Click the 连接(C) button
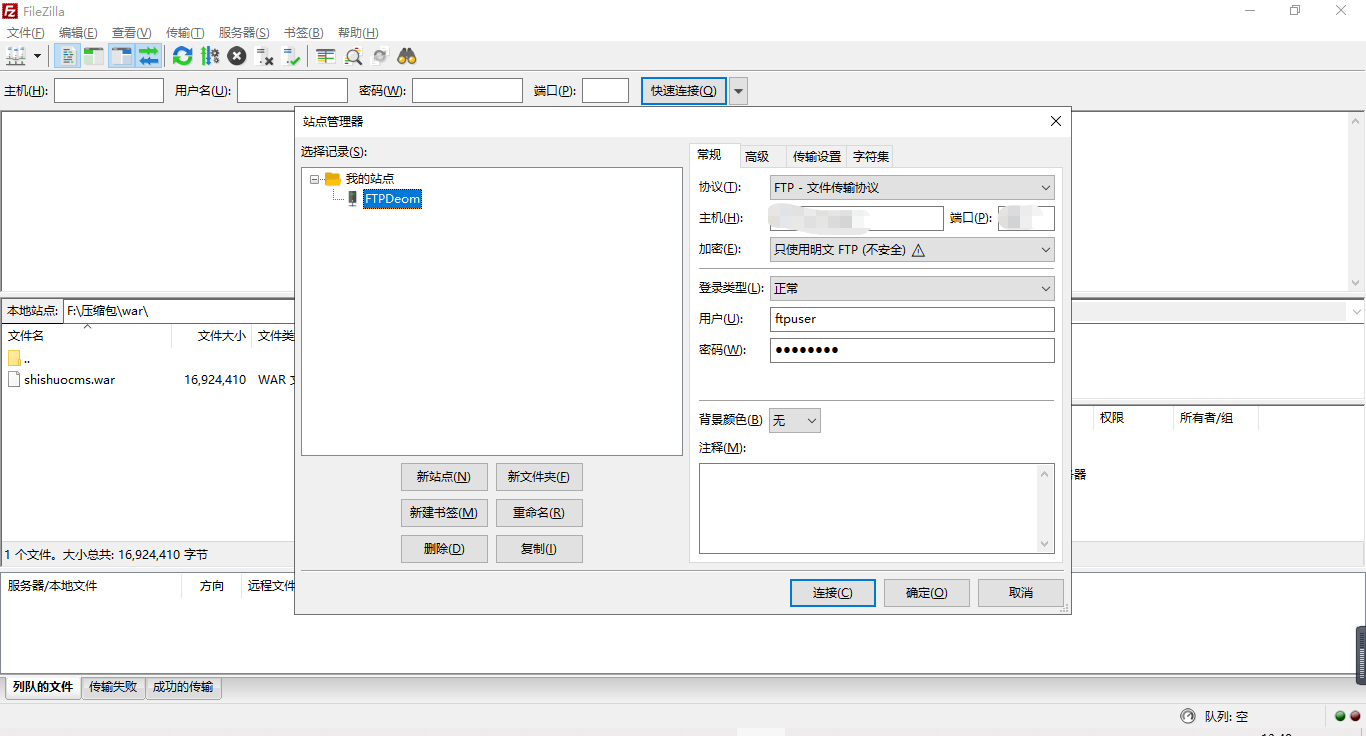 pos(833,593)
